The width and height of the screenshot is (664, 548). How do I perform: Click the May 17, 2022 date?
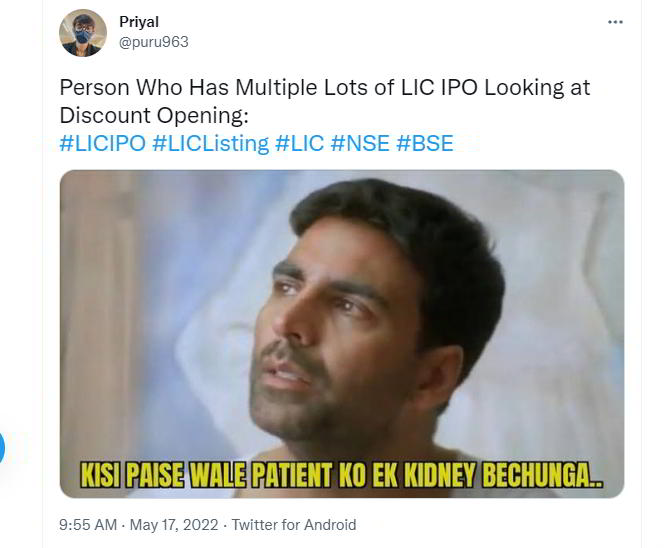click(x=174, y=525)
